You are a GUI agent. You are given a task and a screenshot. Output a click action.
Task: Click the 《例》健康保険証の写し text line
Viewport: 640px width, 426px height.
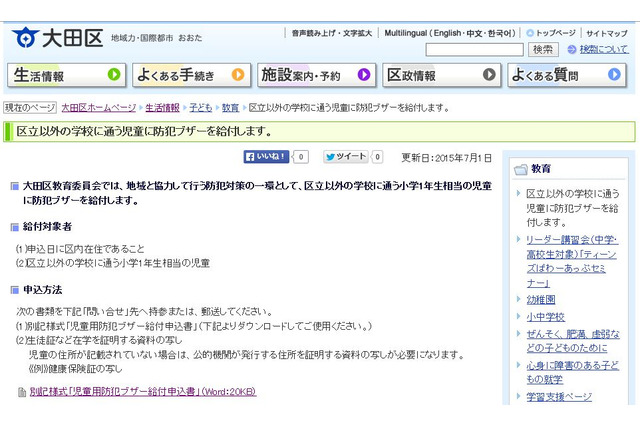pos(76,369)
